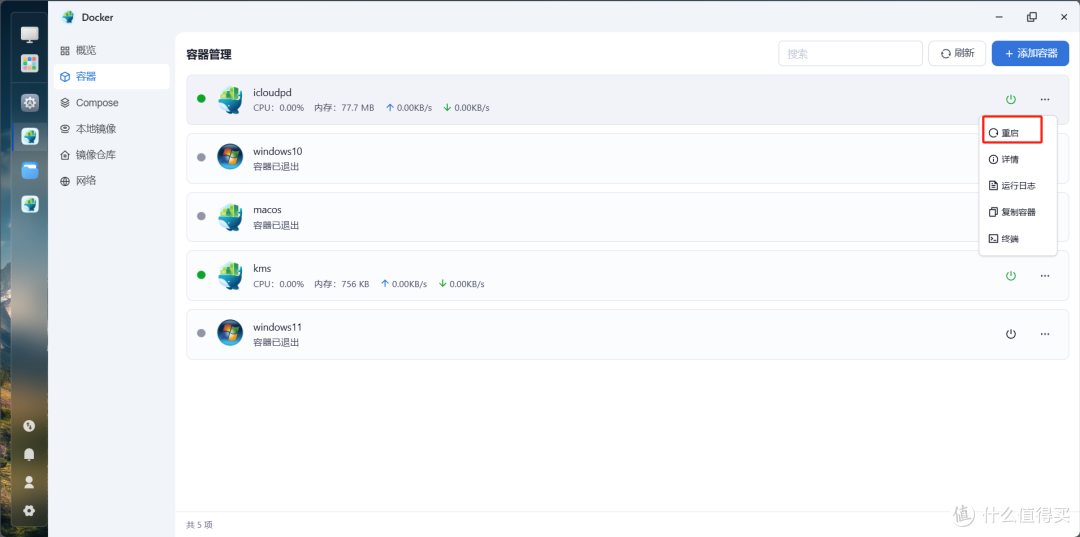Power on the windows11 container
1080x537 pixels.
pyautogui.click(x=1010, y=334)
